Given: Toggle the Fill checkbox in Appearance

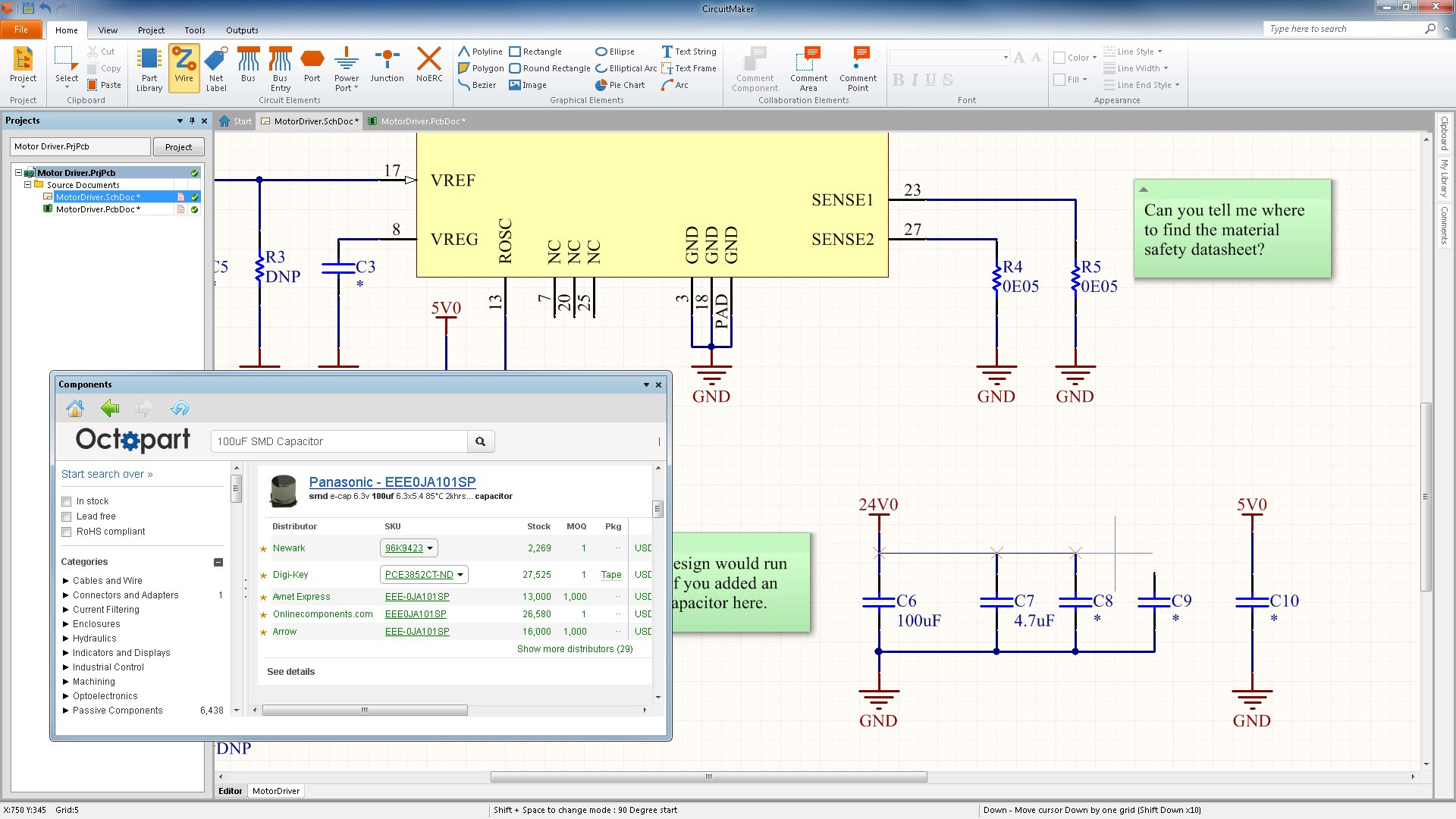Looking at the screenshot, I should [x=1059, y=80].
